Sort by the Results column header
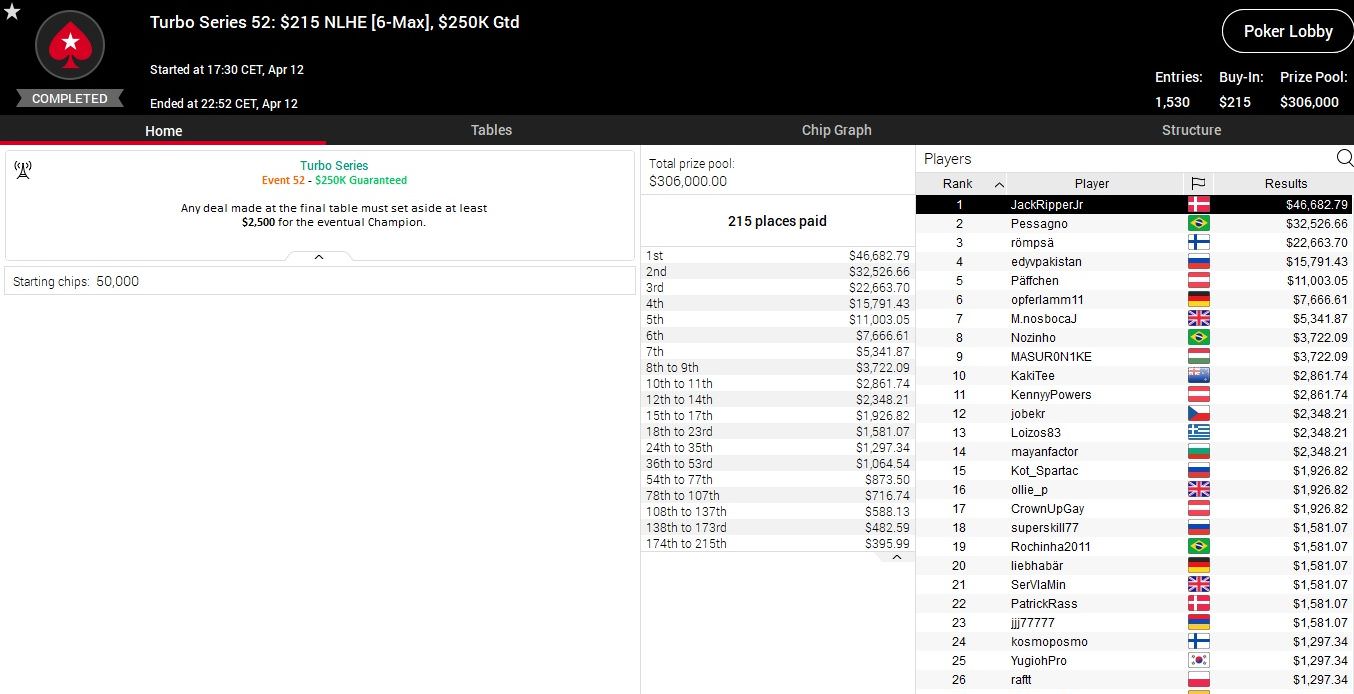This screenshot has height=694, width=1354. pos(1285,183)
